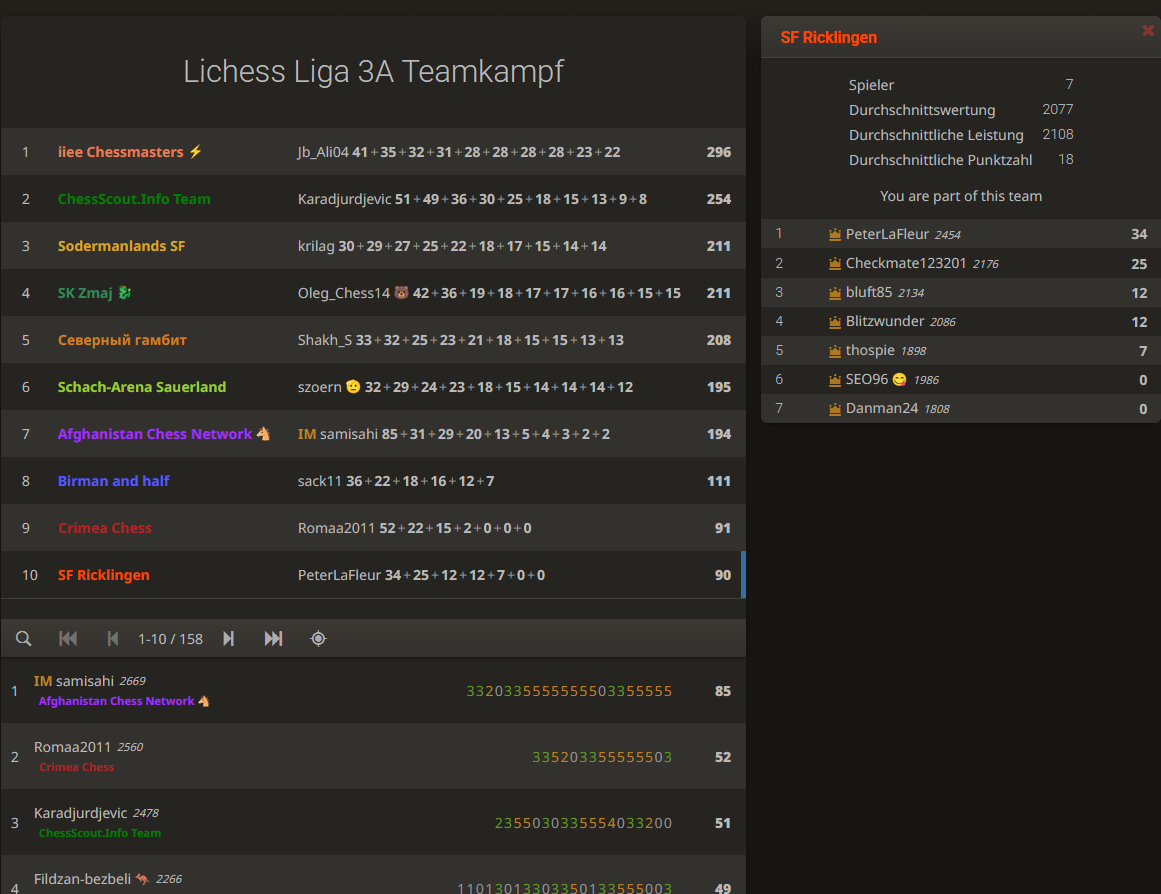Click Karadjurdjevic in the player ranking
Image resolution: width=1161 pixels, height=894 pixels.
tap(81, 813)
